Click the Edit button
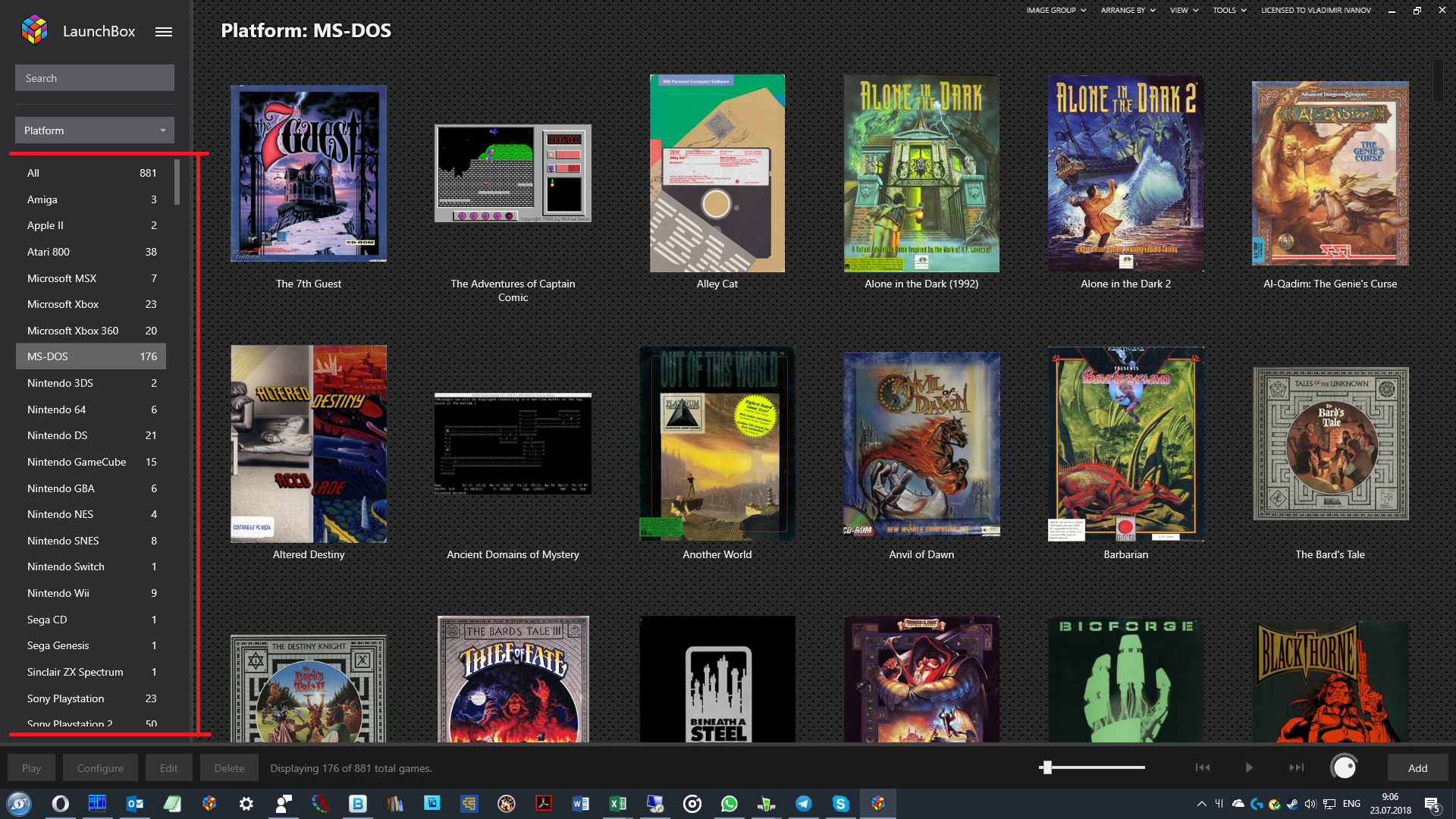 (168, 768)
